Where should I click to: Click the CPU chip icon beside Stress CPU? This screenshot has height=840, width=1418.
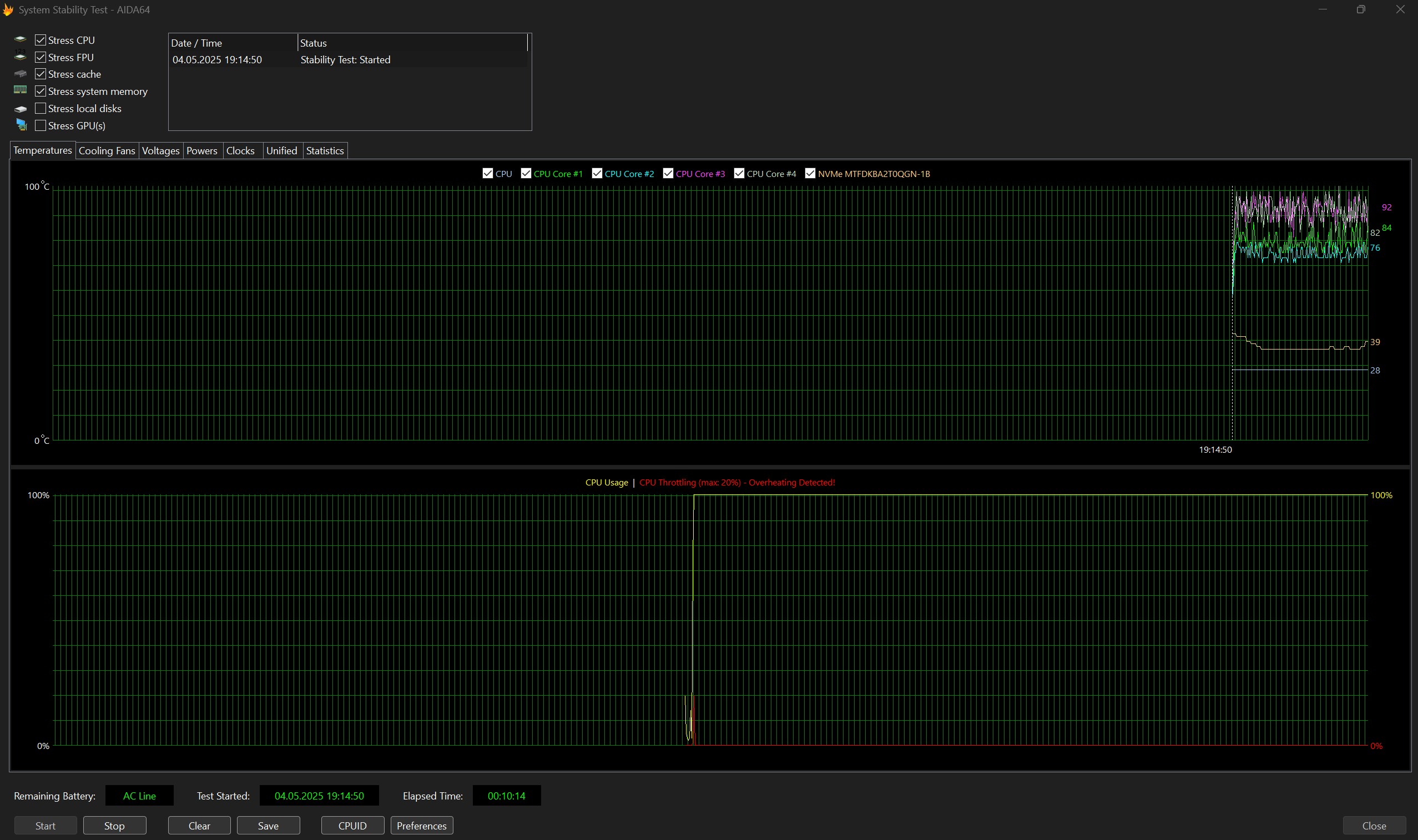point(21,39)
